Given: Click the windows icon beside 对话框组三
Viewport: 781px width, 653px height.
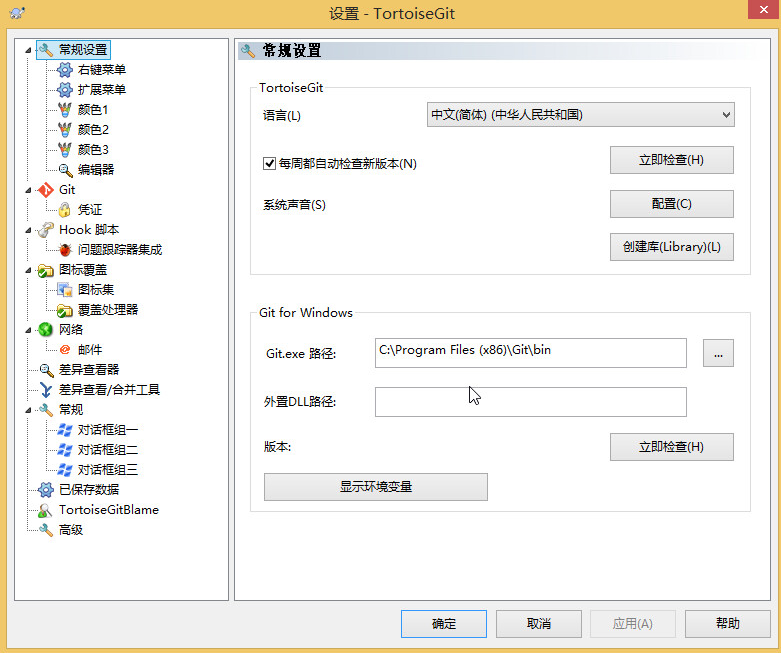Looking at the screenshot, I should pyautogui.click(x=65, y=470).
